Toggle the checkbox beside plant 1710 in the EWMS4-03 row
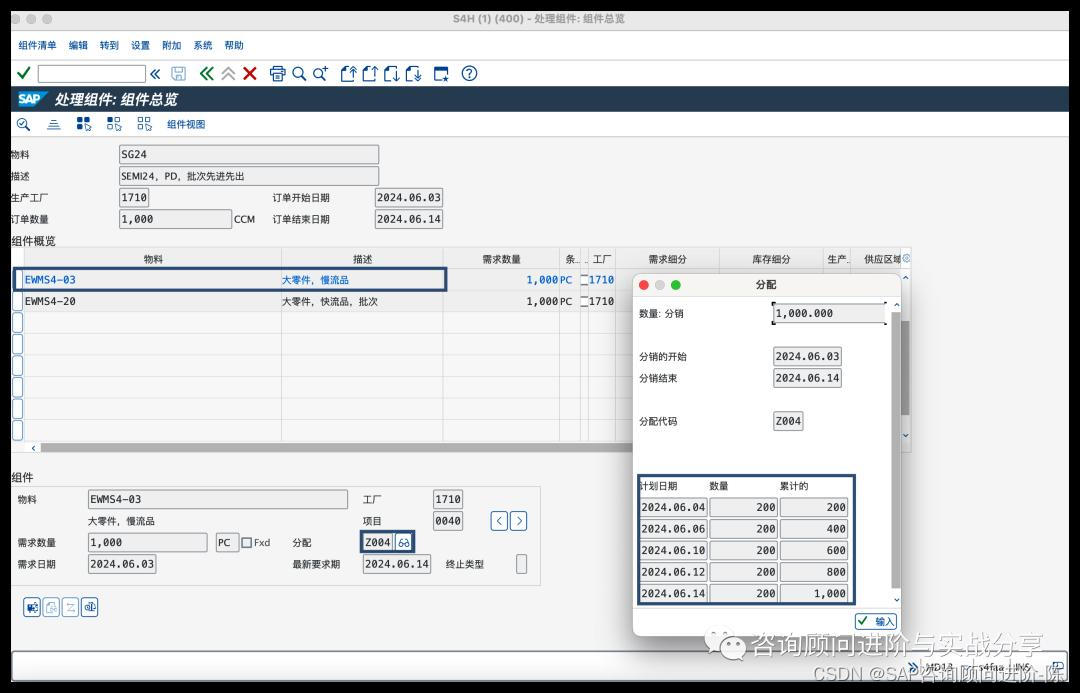 pyautogui.click(x=584, y=280)
